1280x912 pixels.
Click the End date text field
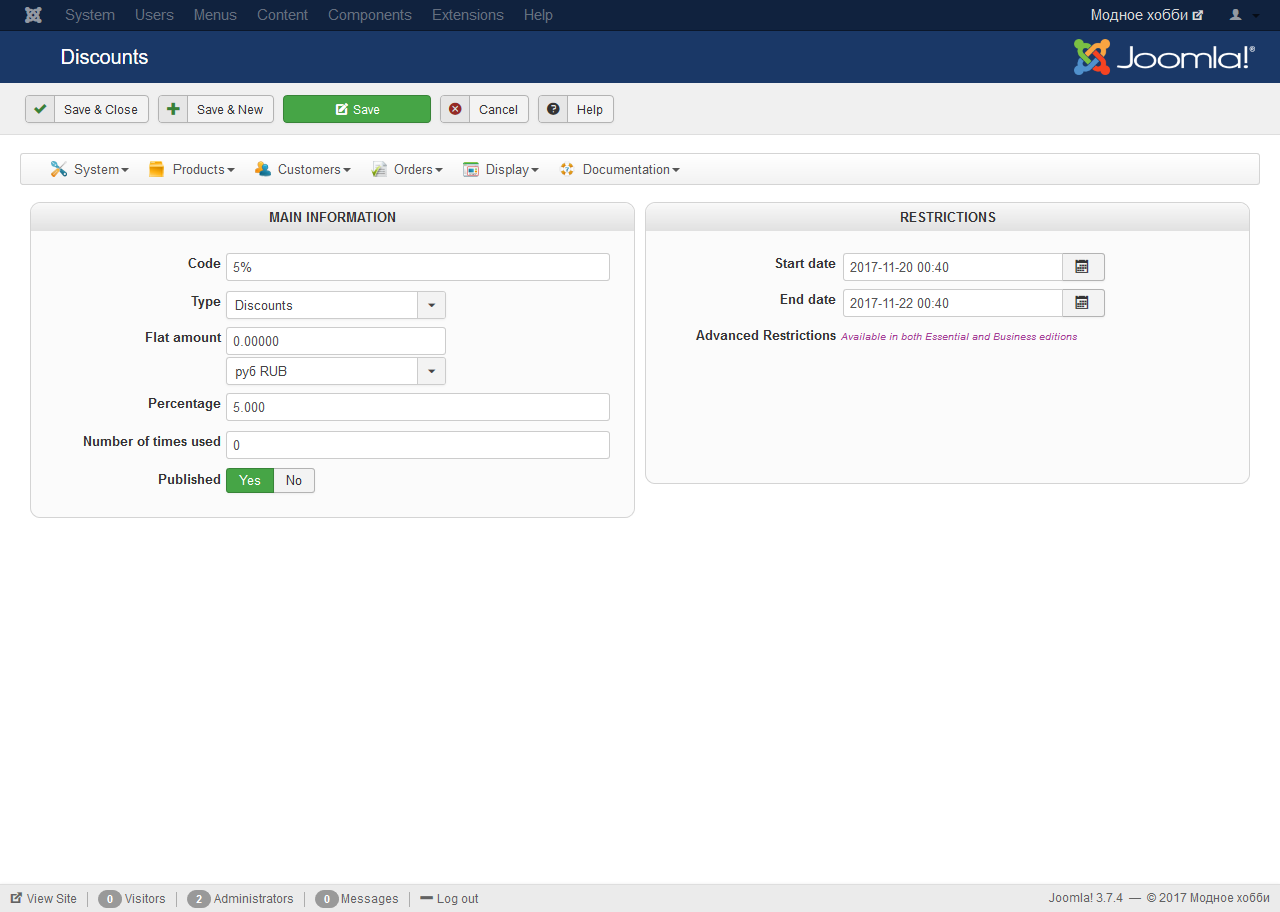953,303
